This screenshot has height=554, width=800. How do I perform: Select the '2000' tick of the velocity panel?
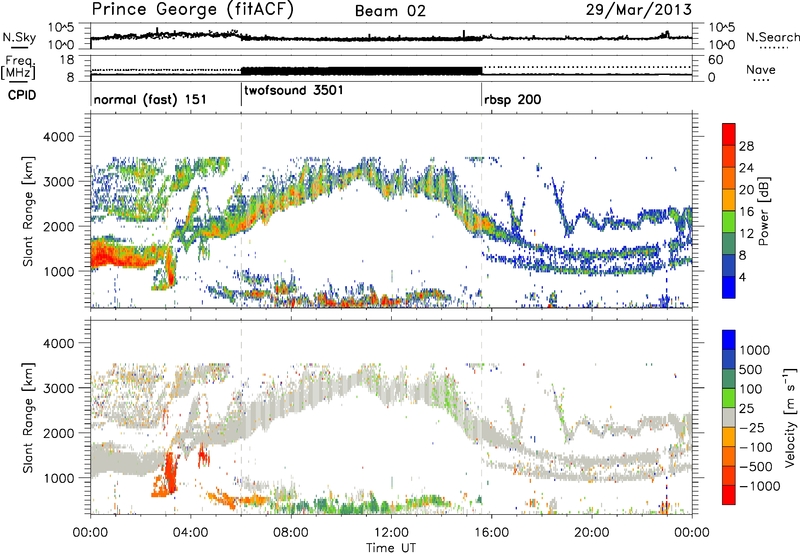[x=58, y=433]
